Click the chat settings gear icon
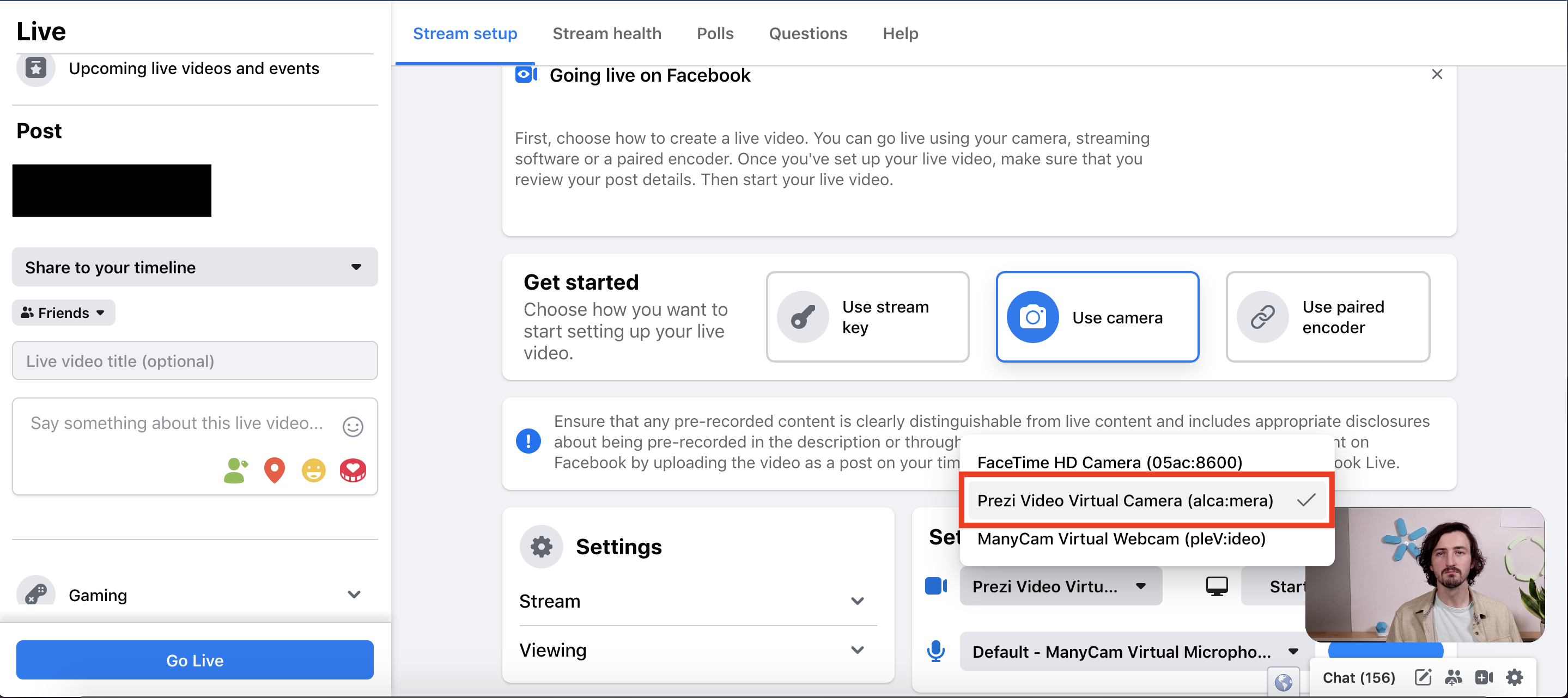Screen dimensions: 1568x698 point(1514,677)
